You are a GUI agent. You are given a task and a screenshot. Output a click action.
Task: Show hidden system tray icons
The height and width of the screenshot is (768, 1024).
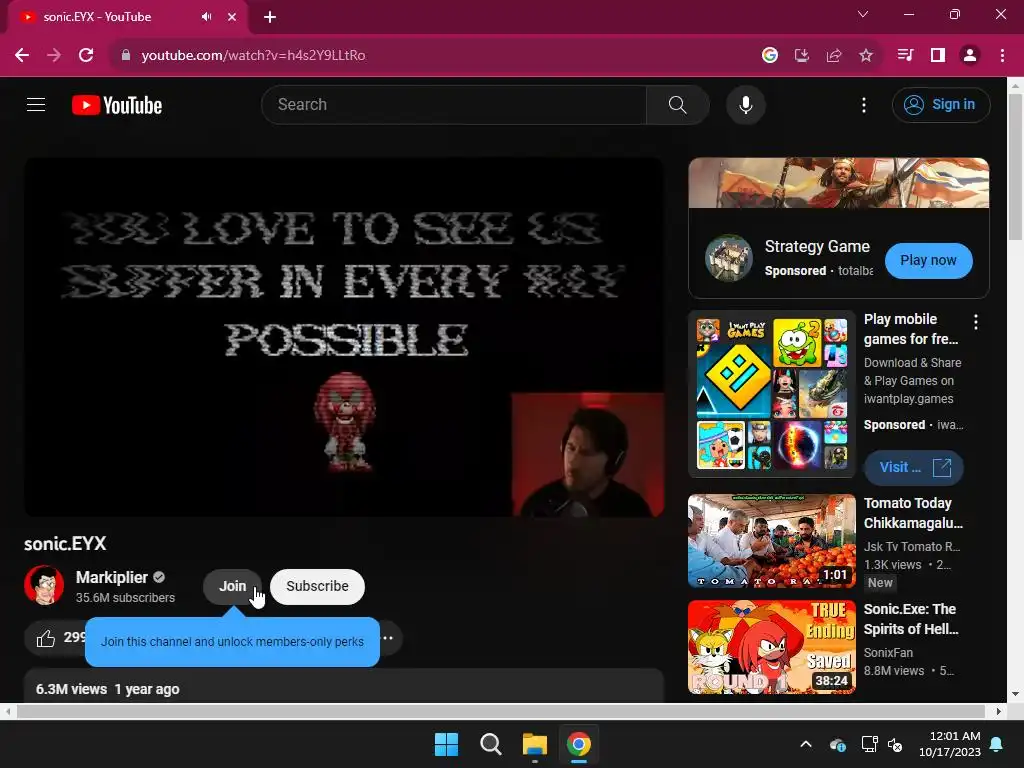806,744
